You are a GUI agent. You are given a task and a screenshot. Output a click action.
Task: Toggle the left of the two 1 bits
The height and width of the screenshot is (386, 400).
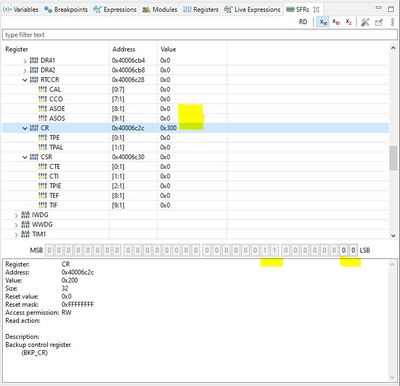(x=265, y=250)
